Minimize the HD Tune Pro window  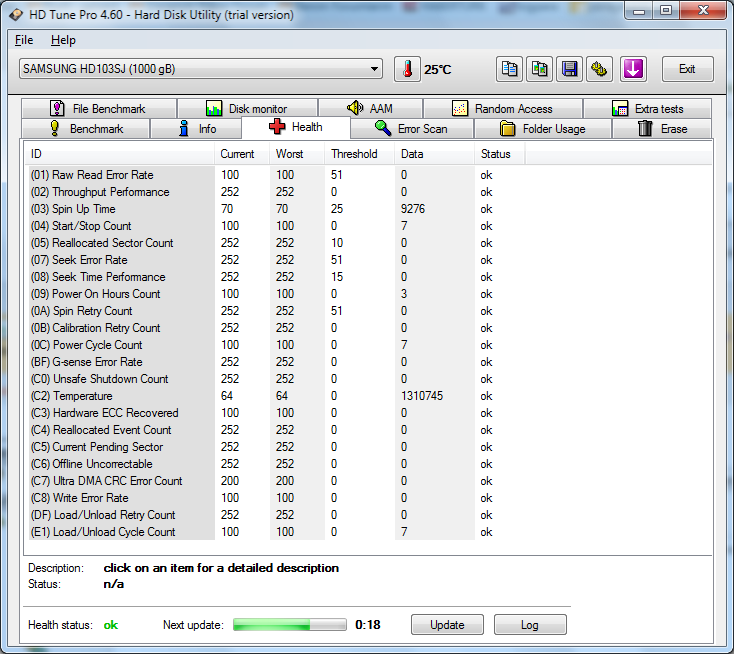pyautogui.click(x=639, y=11)
